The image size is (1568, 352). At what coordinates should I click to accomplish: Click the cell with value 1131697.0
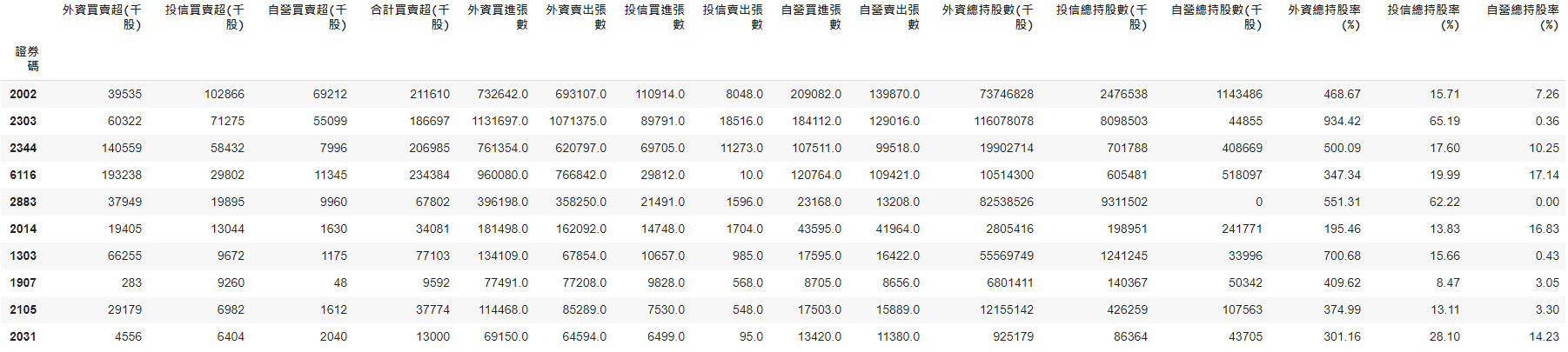tap(499, 121)
